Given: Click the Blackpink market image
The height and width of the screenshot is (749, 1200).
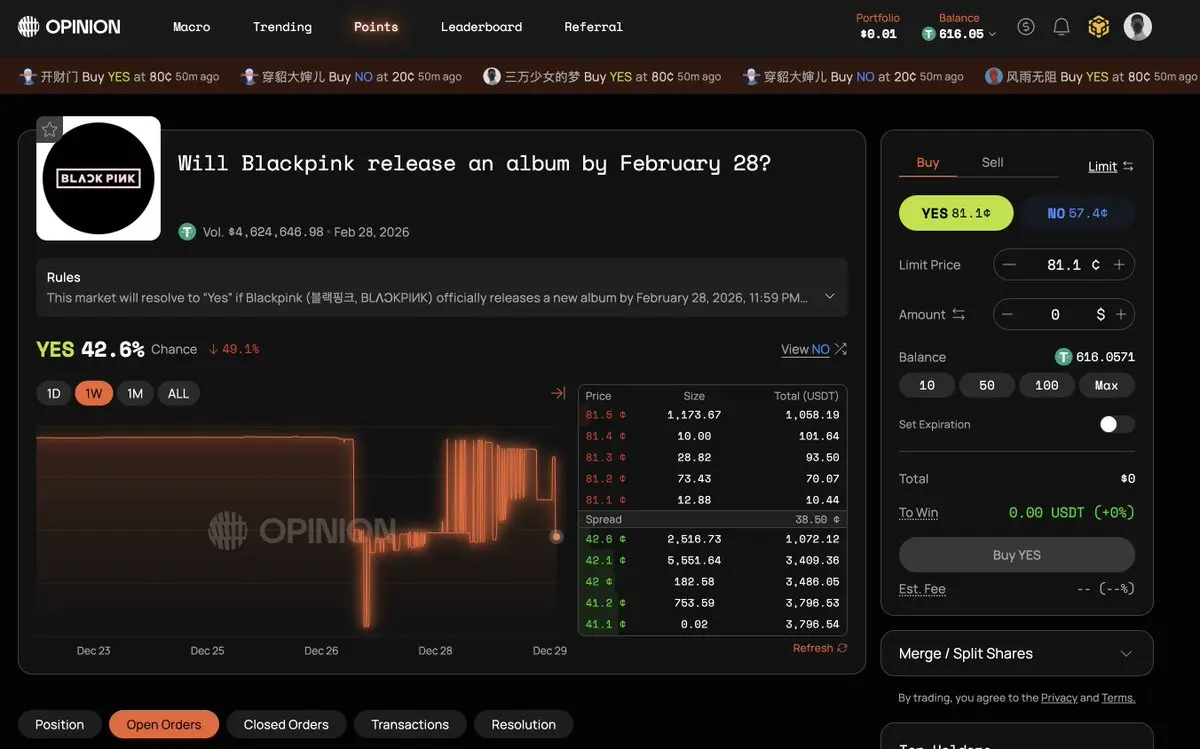Looking at the screenshot, I should pyautogui.click(x=99, y=179).
